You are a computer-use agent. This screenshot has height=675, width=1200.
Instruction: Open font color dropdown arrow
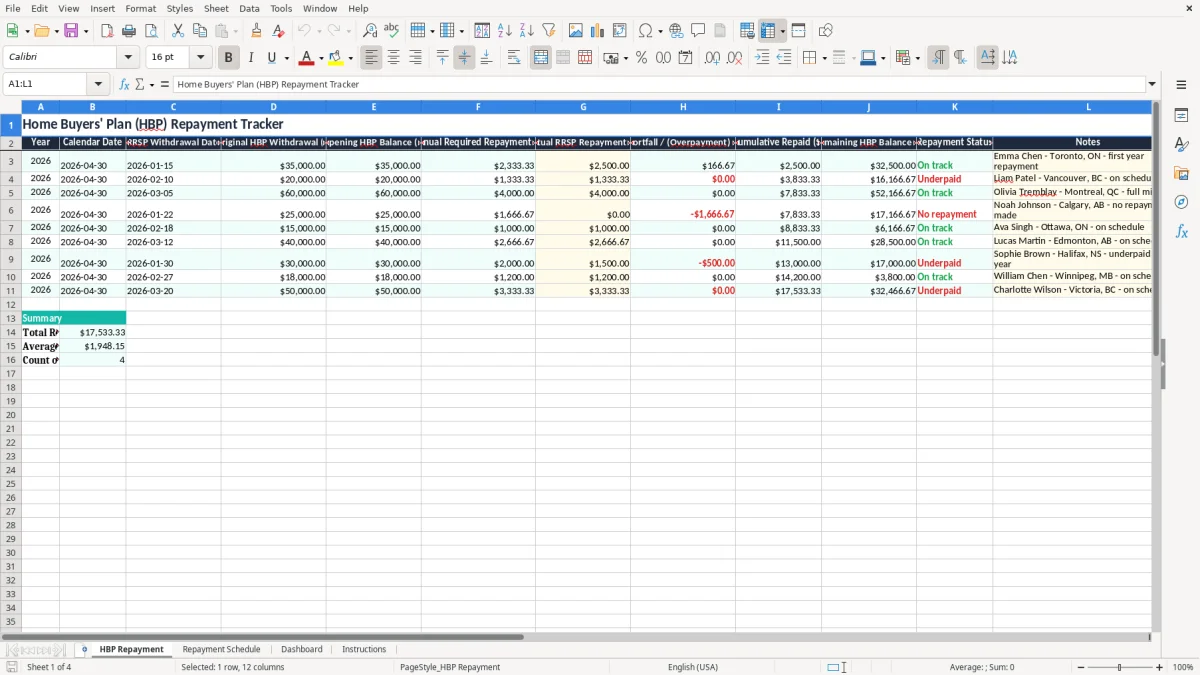(321, 58)
